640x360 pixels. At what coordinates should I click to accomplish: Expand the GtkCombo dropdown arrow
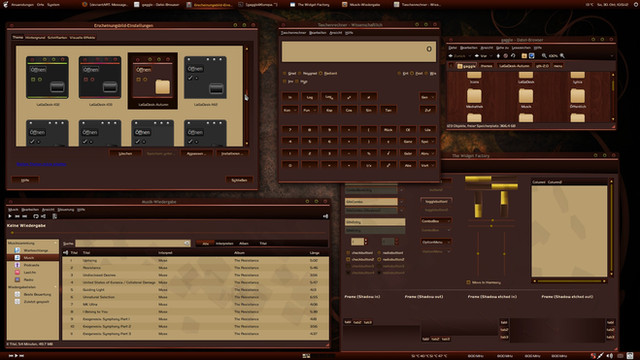click(401, 202)
